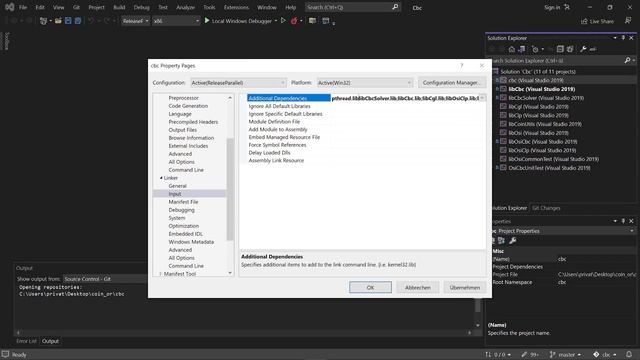Open the Configuration dropdown in Property Pages
The height and width of the screenshot is (360, 640).
pyautogui.click(x=238, y=83)
